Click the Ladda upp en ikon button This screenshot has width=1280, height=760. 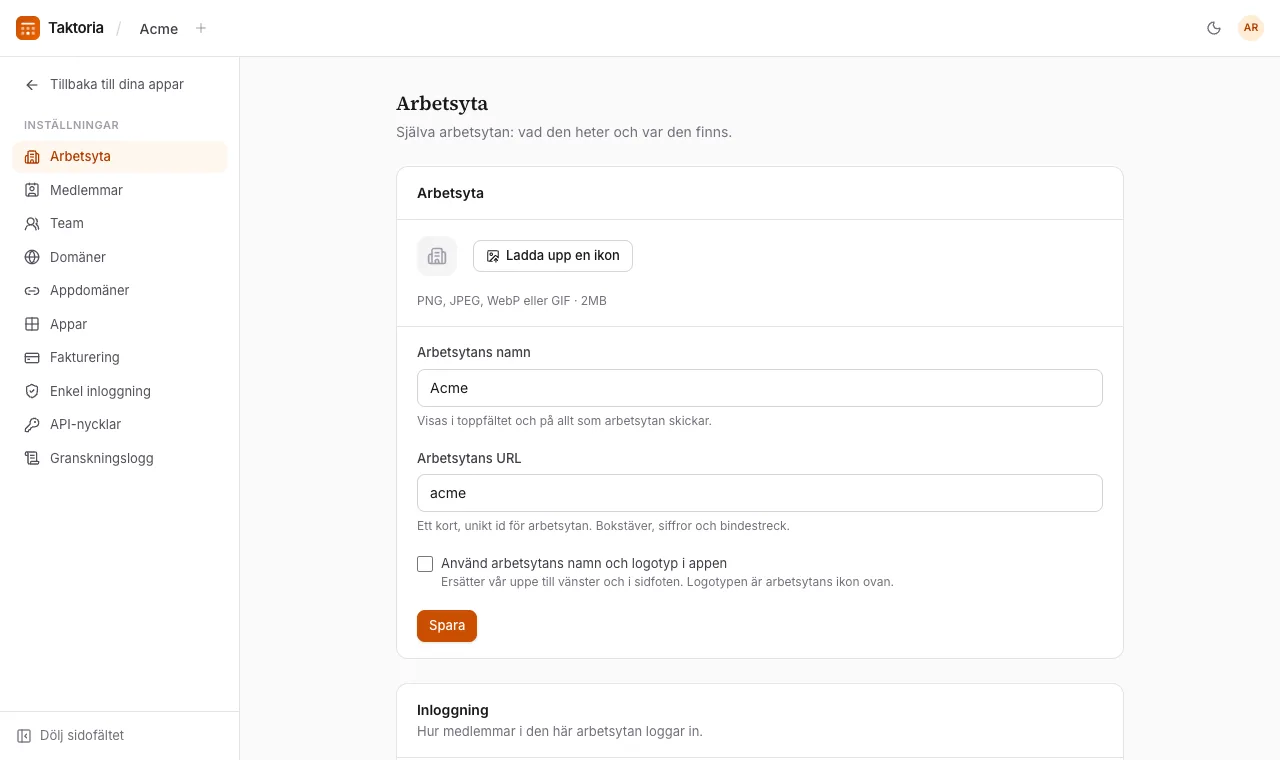(553, 256)
